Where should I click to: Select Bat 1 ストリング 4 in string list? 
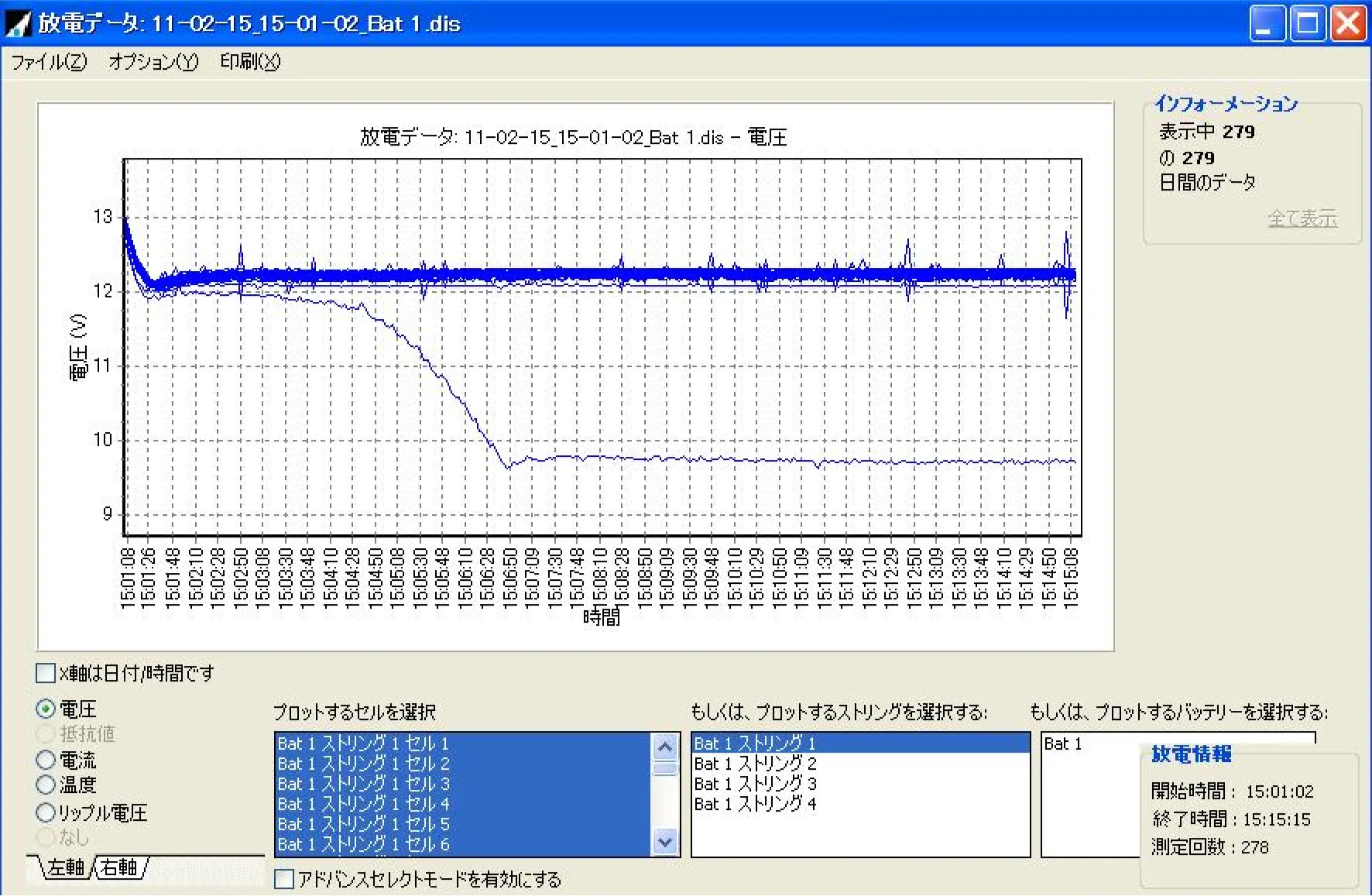click(860, 804)
